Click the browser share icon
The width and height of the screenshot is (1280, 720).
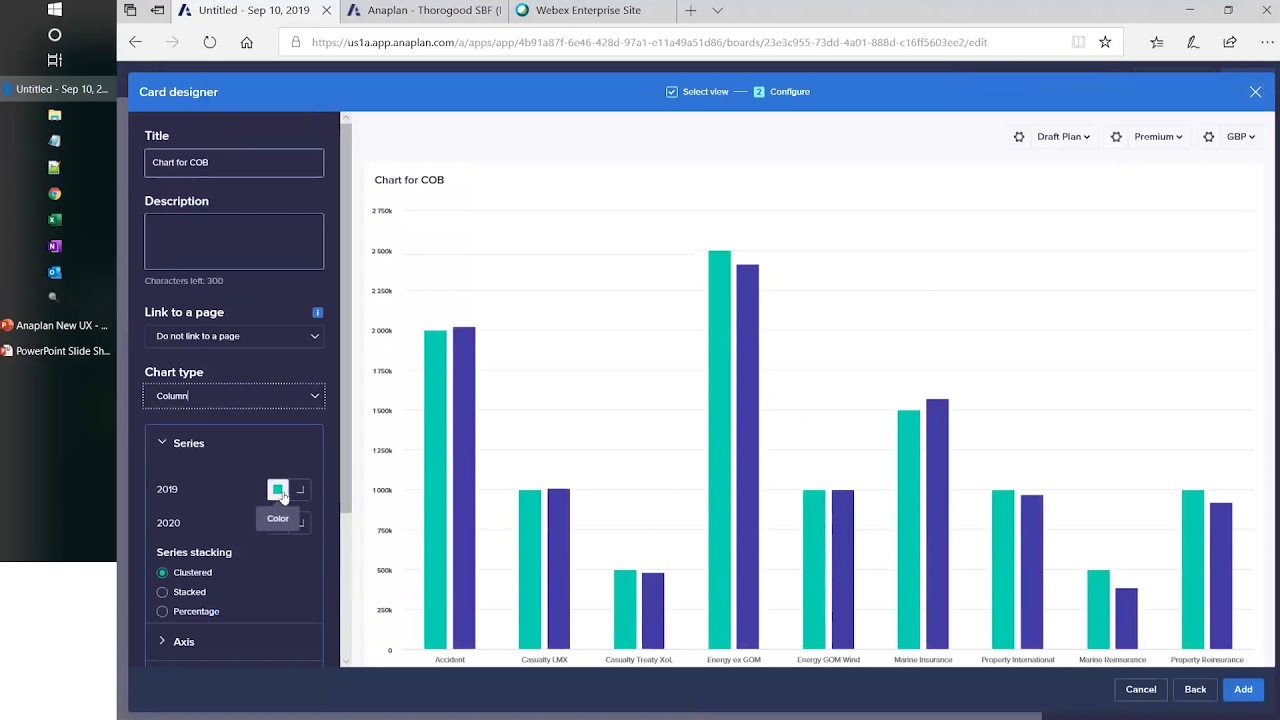tap(1229, 42)
